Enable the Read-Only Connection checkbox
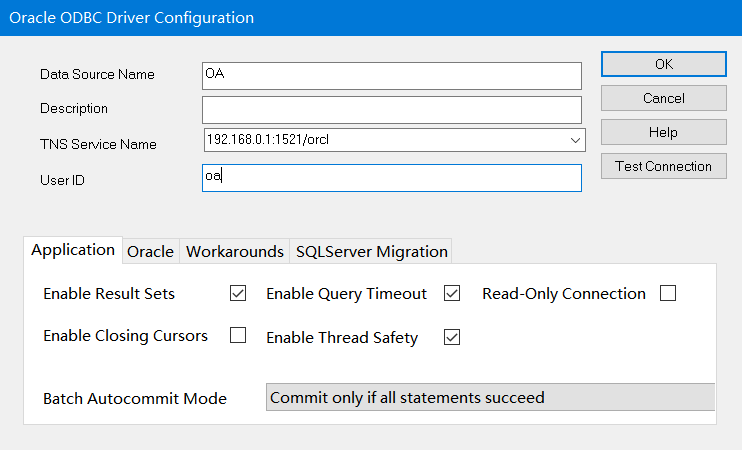The width and height of the screenshot is (742, 450). tap(668, 294)
